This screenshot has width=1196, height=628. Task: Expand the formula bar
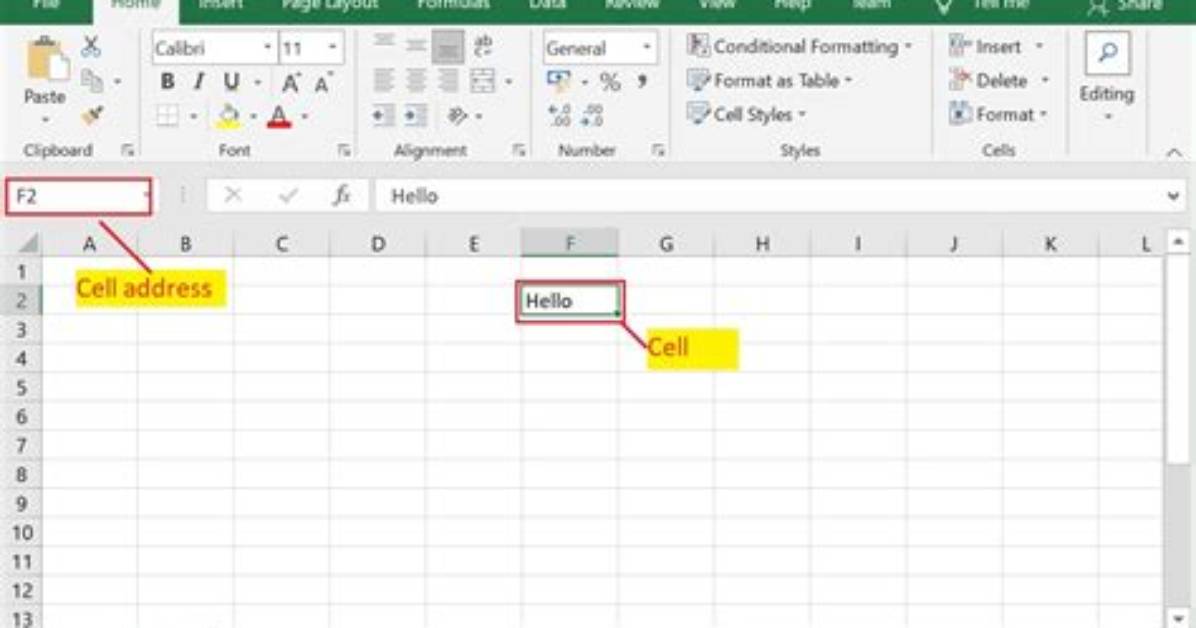(x=1173, y=196)
